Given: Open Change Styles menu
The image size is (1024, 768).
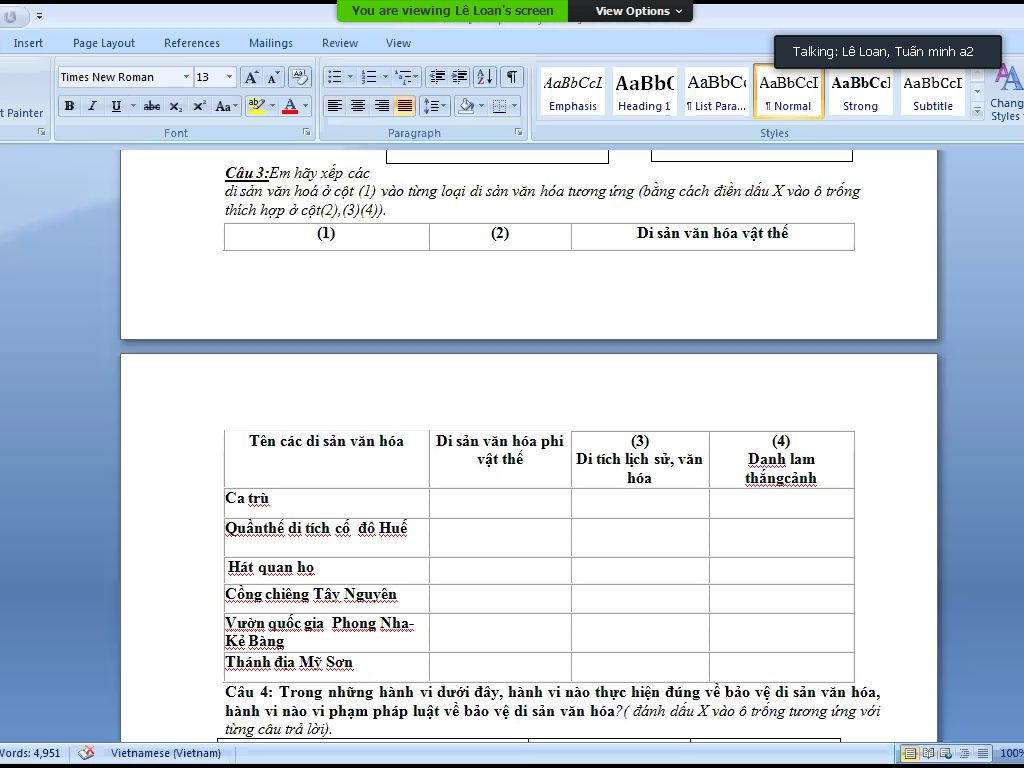Looking at the screenshot, I should tap(1006, 93).
